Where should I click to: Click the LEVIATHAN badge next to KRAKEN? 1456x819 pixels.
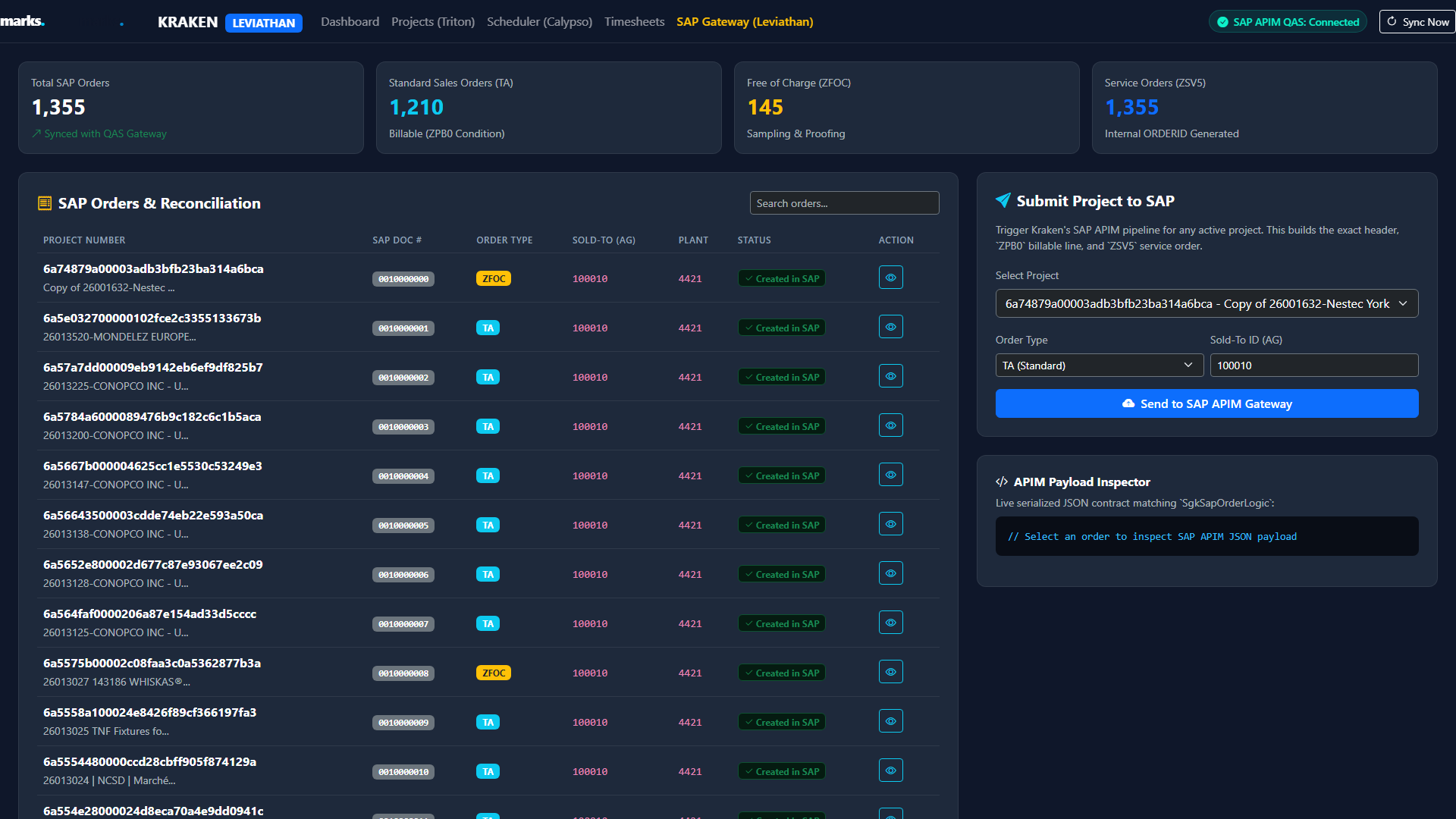(263, 23)
